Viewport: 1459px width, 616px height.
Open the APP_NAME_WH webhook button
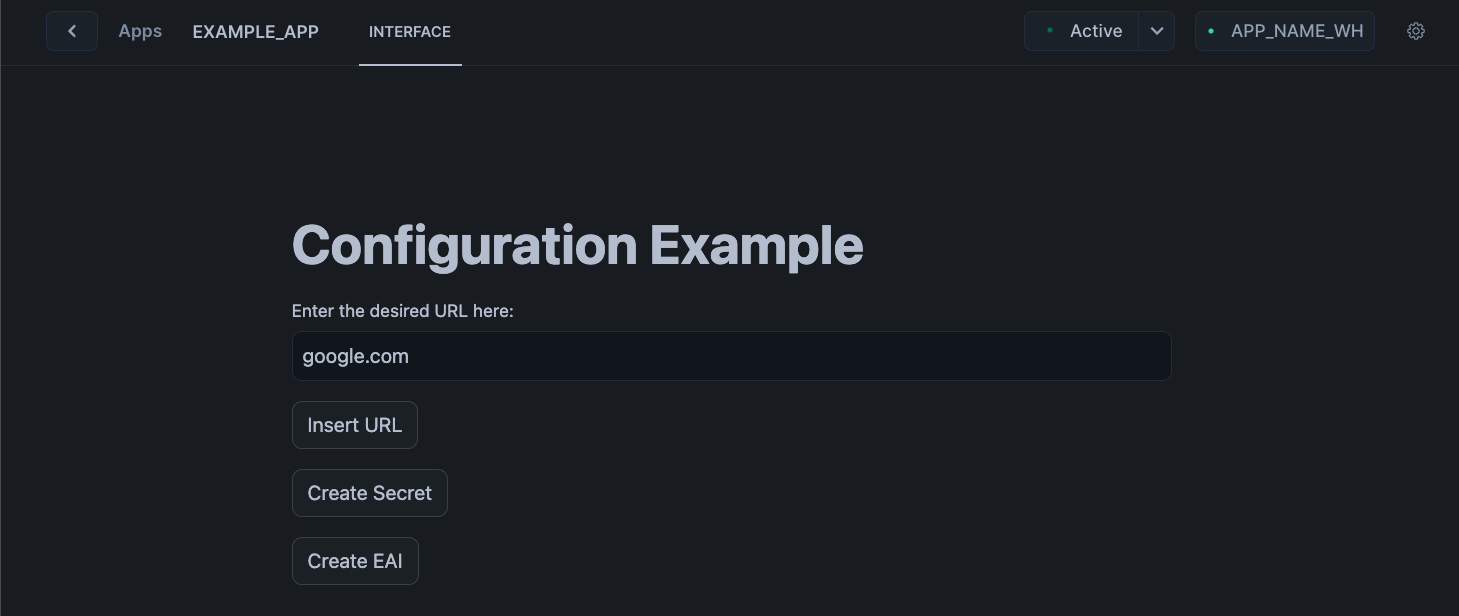pos(1285,31)
